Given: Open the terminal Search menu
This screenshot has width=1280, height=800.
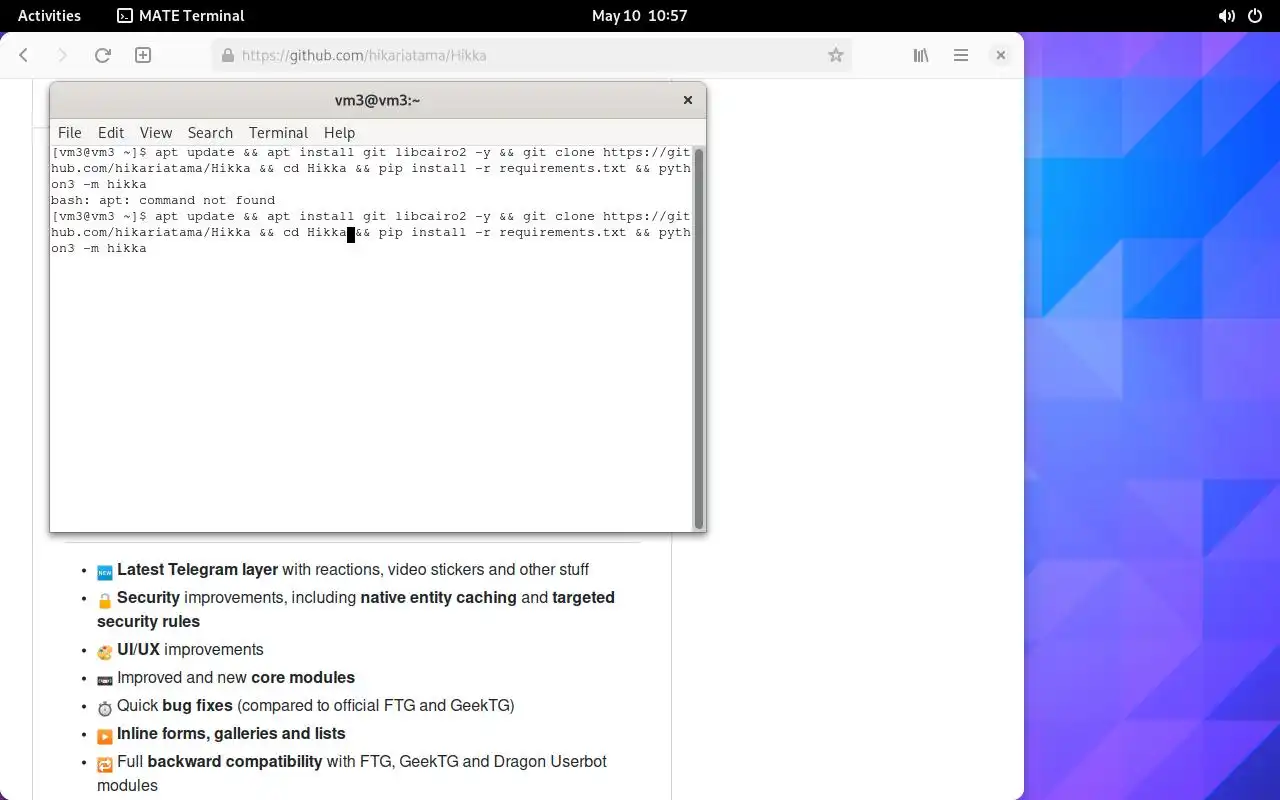Looking at the screenshot, I should (x=210, y=133).
